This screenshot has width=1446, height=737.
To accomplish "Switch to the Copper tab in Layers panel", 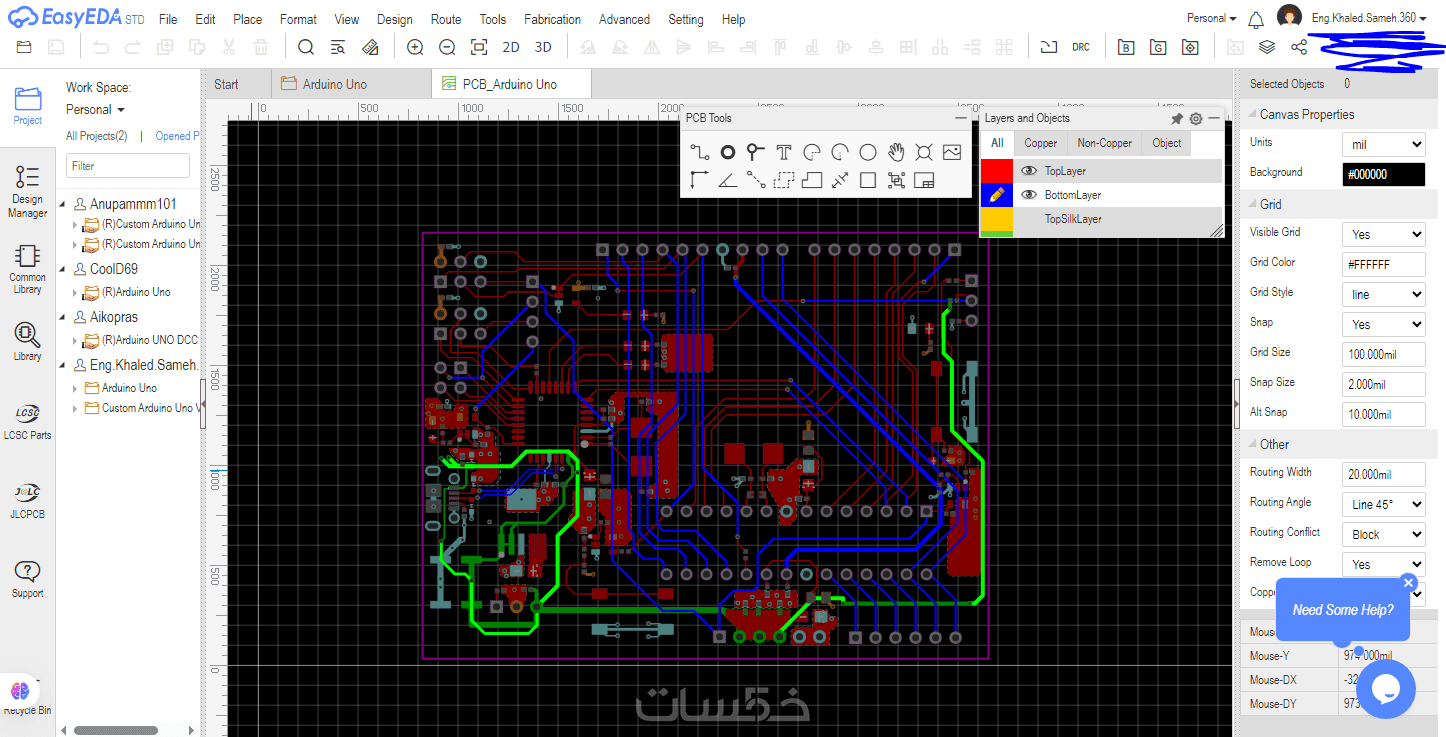I will pos(1041,143).
